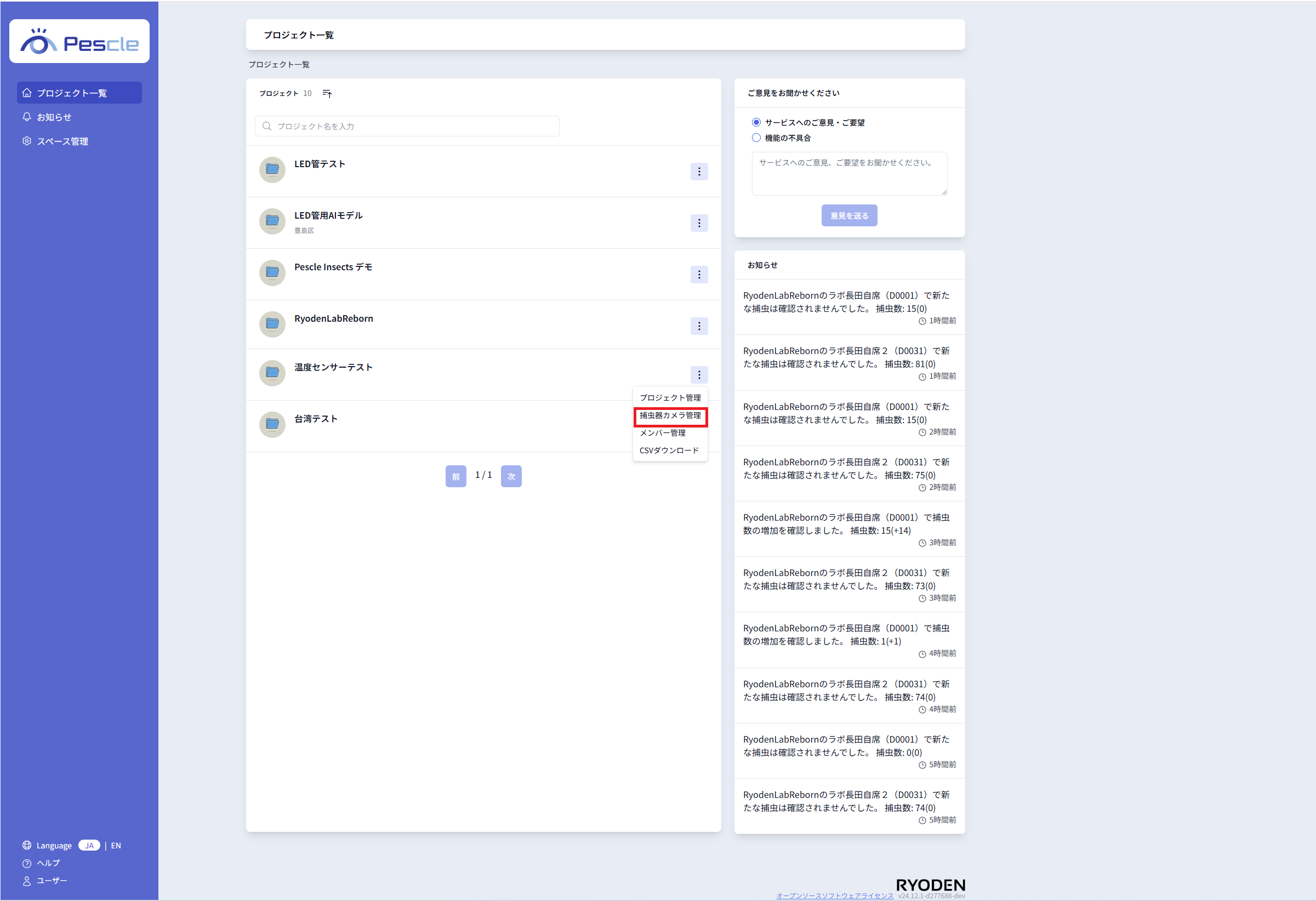
Task: Switch language to EN
Action: (x=116, y=846)
